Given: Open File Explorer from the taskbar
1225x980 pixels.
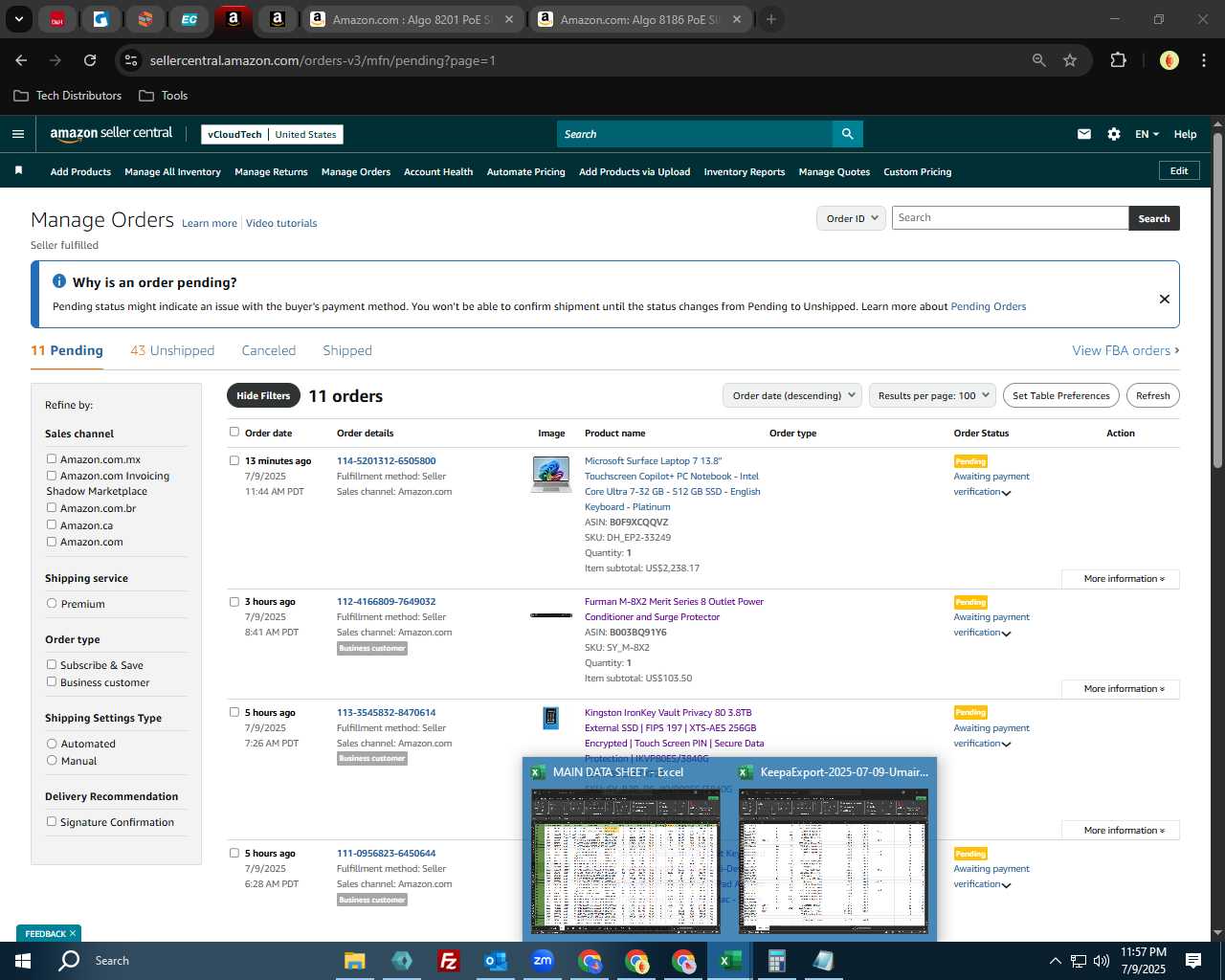Looking at the screenshot, I should click(x=355, y=961).
